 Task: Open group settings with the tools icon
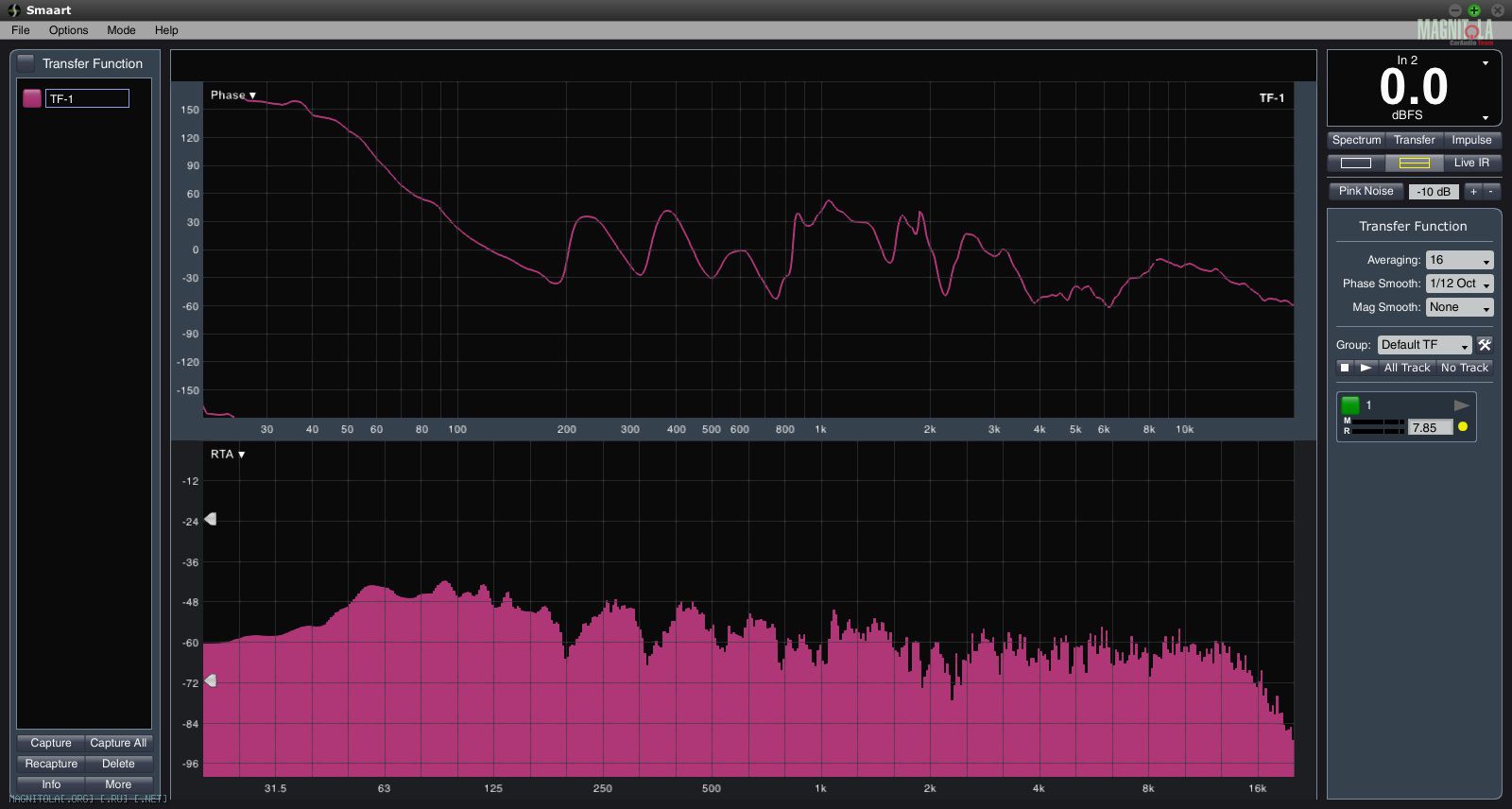pos(1485,345)
